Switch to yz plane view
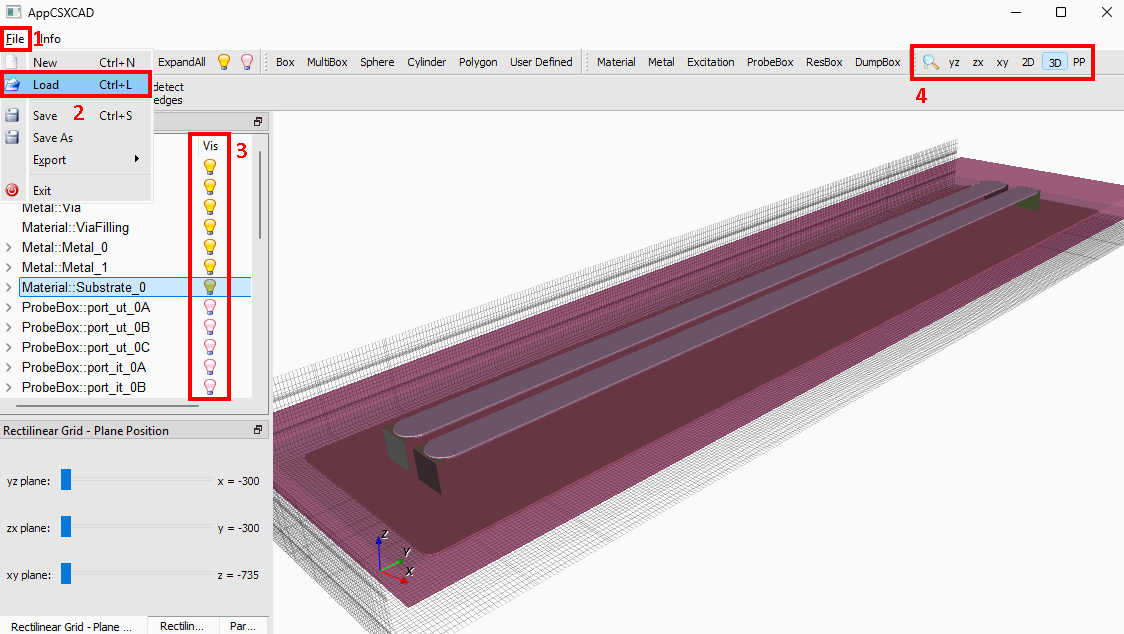The width and height of the screenshot is (1124, 634). pyautogui.click(x=954, y=62)
